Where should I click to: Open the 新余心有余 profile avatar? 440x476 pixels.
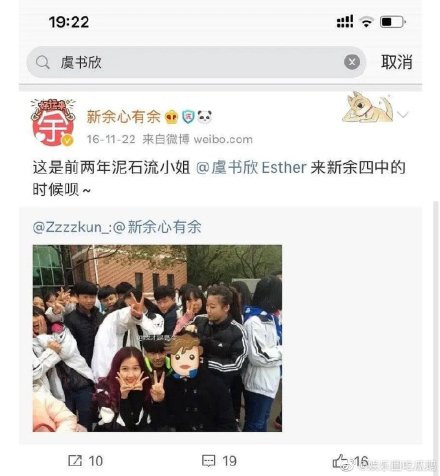click(x=53, y=123)
